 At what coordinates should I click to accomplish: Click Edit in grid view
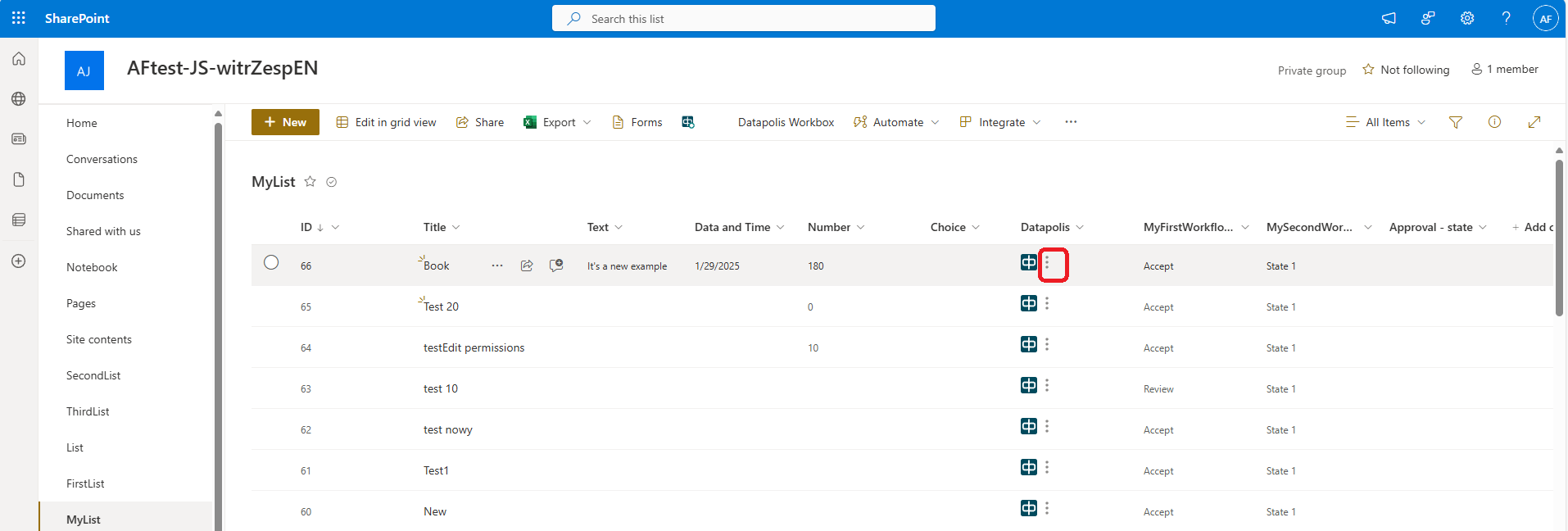pyautogui.click(x=387, y=122)
